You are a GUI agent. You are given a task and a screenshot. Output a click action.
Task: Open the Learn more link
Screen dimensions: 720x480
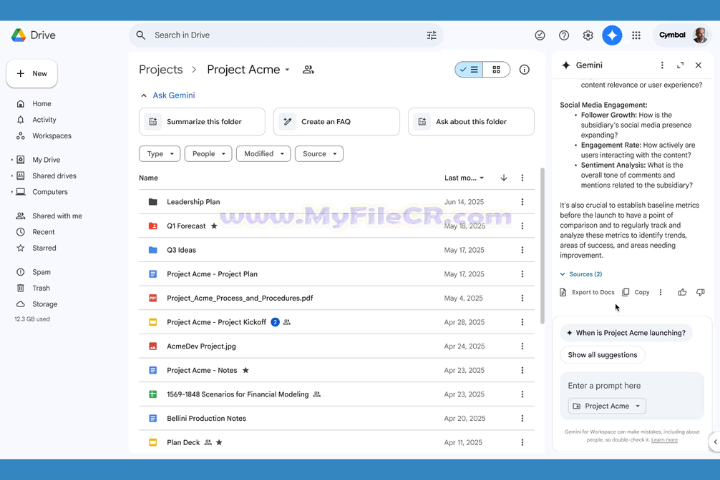coord(664,440)
